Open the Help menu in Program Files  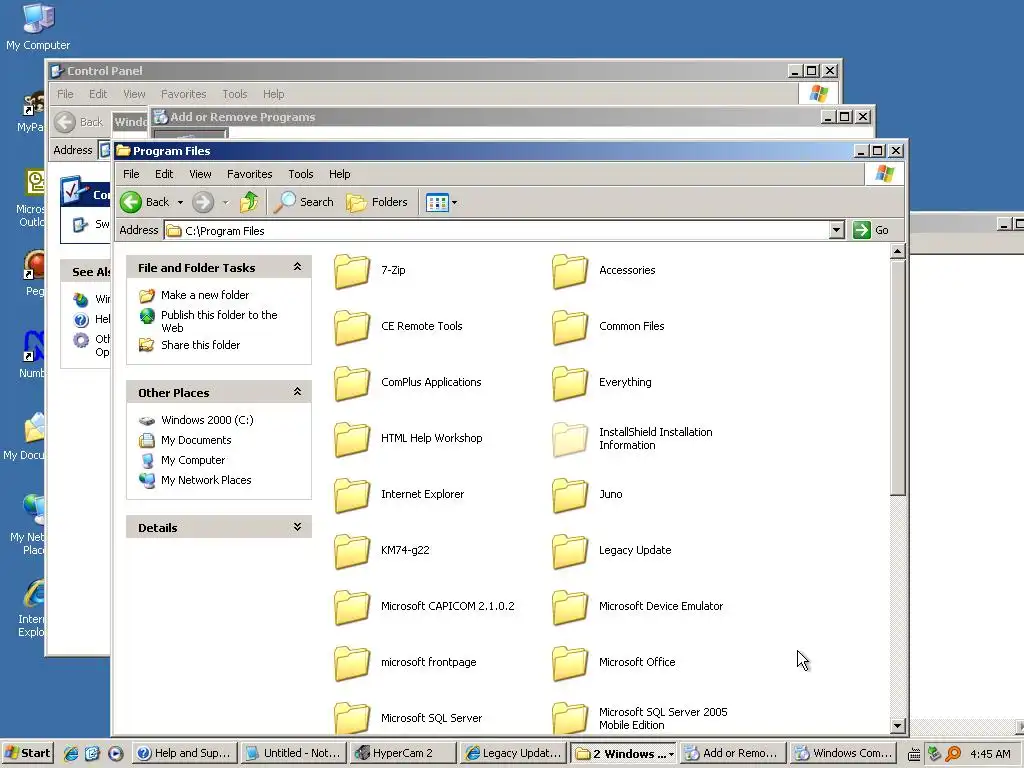339,174
